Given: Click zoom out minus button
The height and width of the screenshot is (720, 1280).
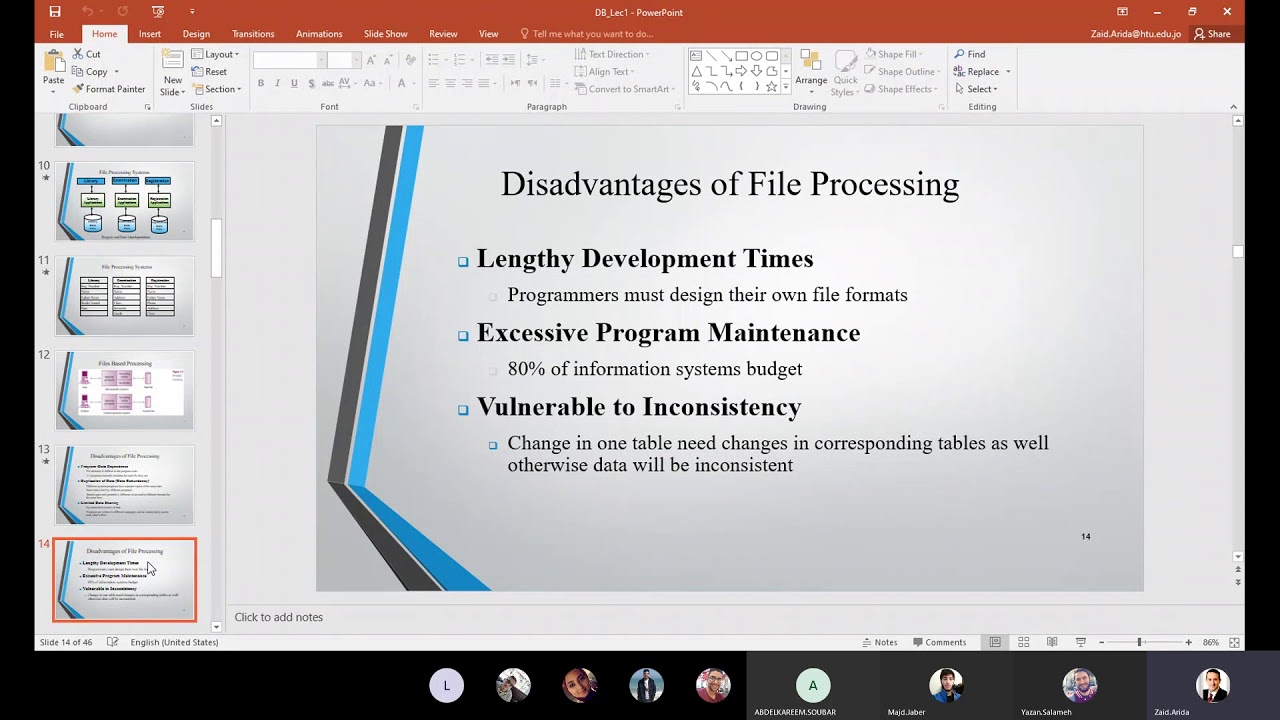Looking at the screenshot, I should coord(1101,642).
